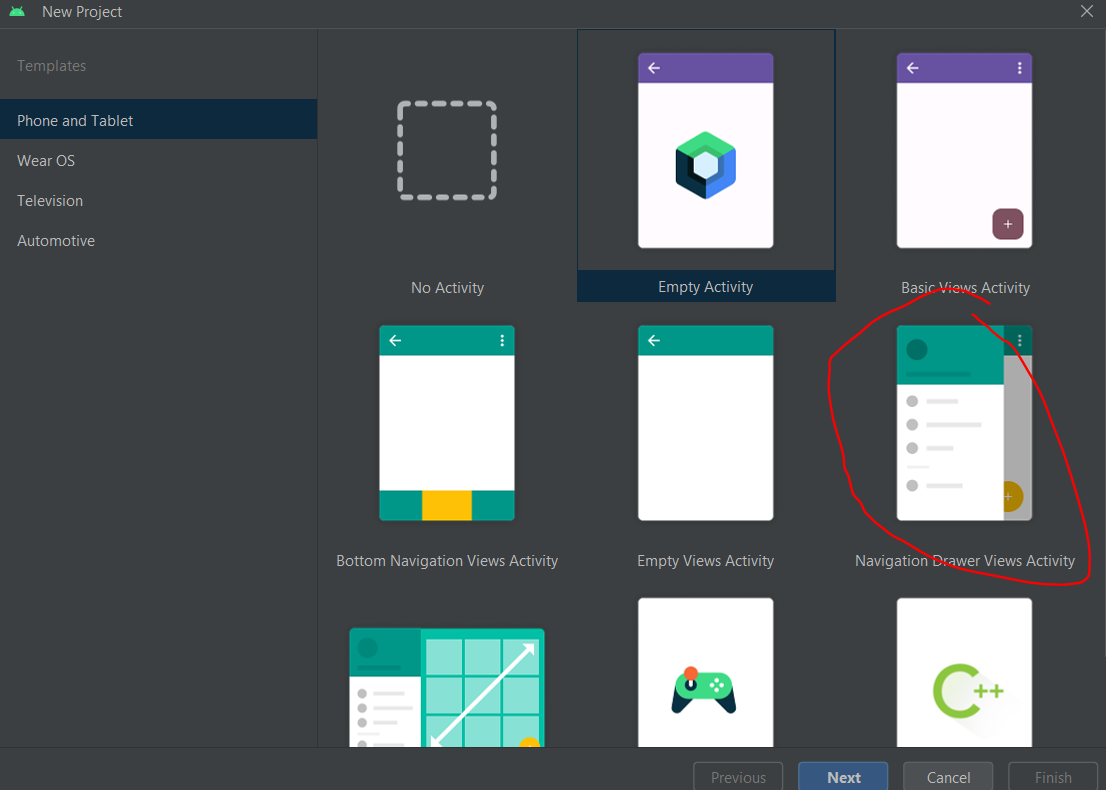This screenshot has width=1106, height=790.
Task: Click the Jetpack Compose cube icon
Action: tap(705, 165)
